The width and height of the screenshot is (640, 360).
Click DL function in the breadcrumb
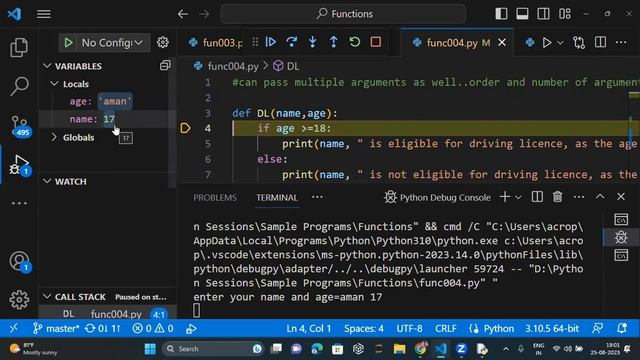tap(293, 66)
